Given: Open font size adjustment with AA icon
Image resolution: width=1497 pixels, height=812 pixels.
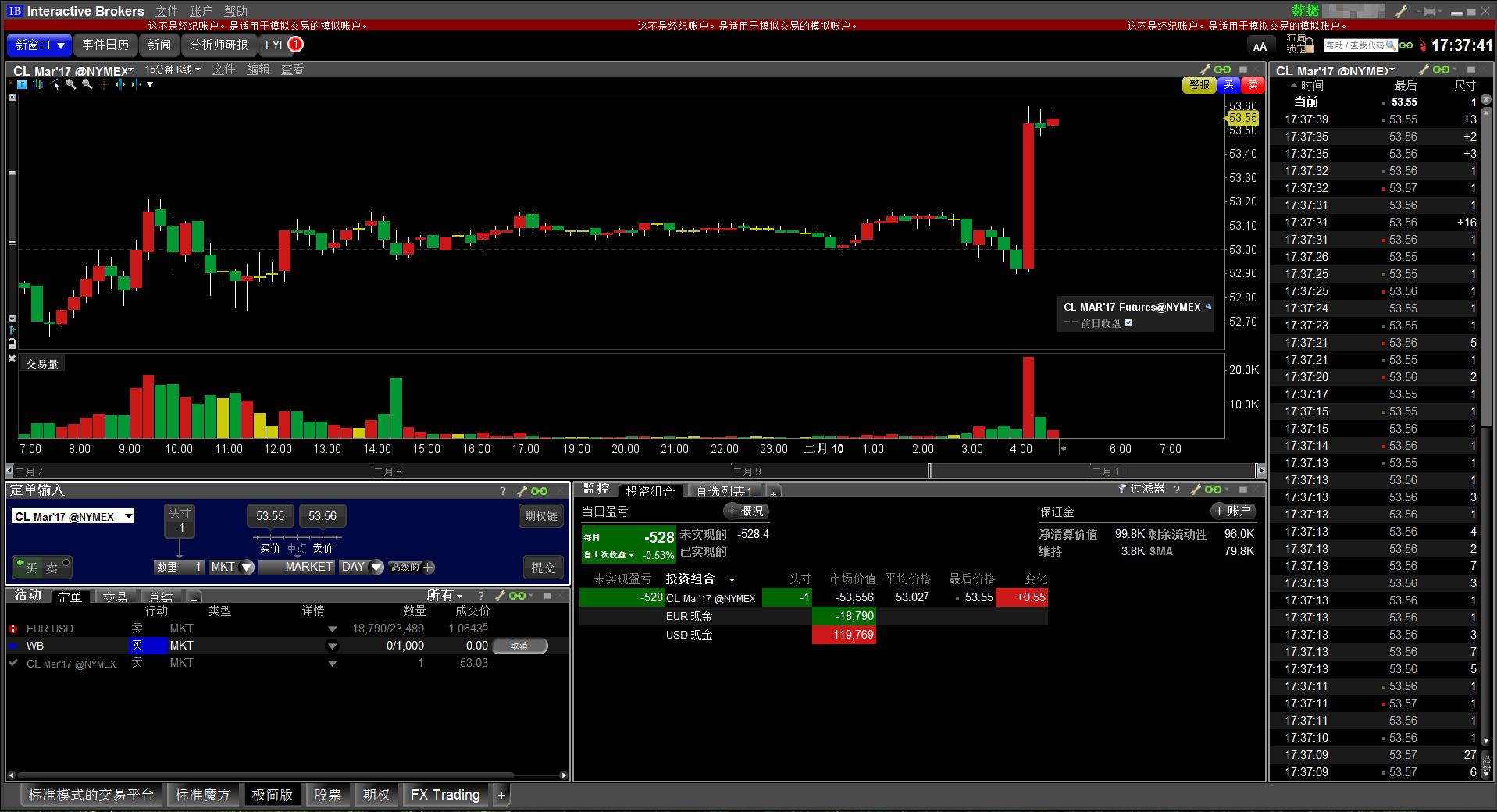Looking at the screenshot, I should coord(1260,46).
